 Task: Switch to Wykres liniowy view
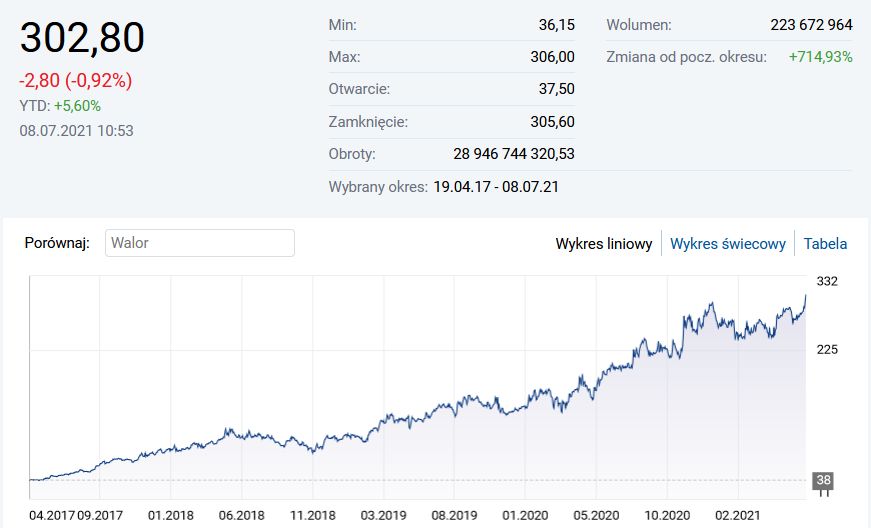[604, 243]
